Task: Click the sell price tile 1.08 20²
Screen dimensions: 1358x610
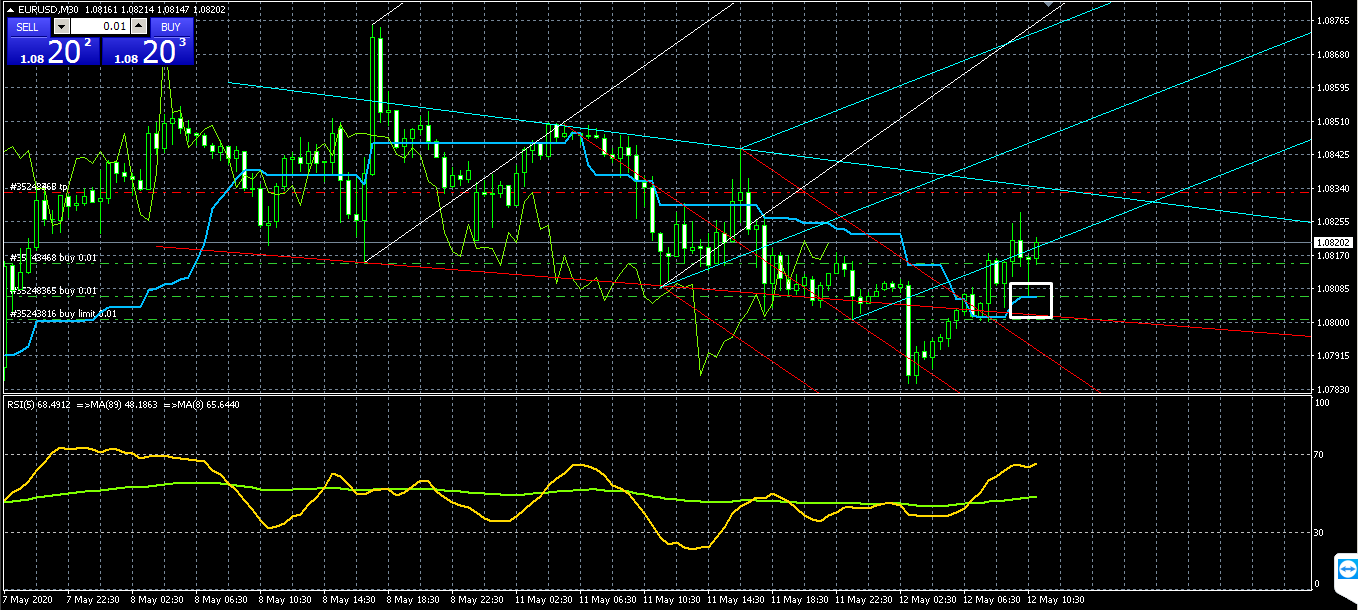Action: click(53, 52)
